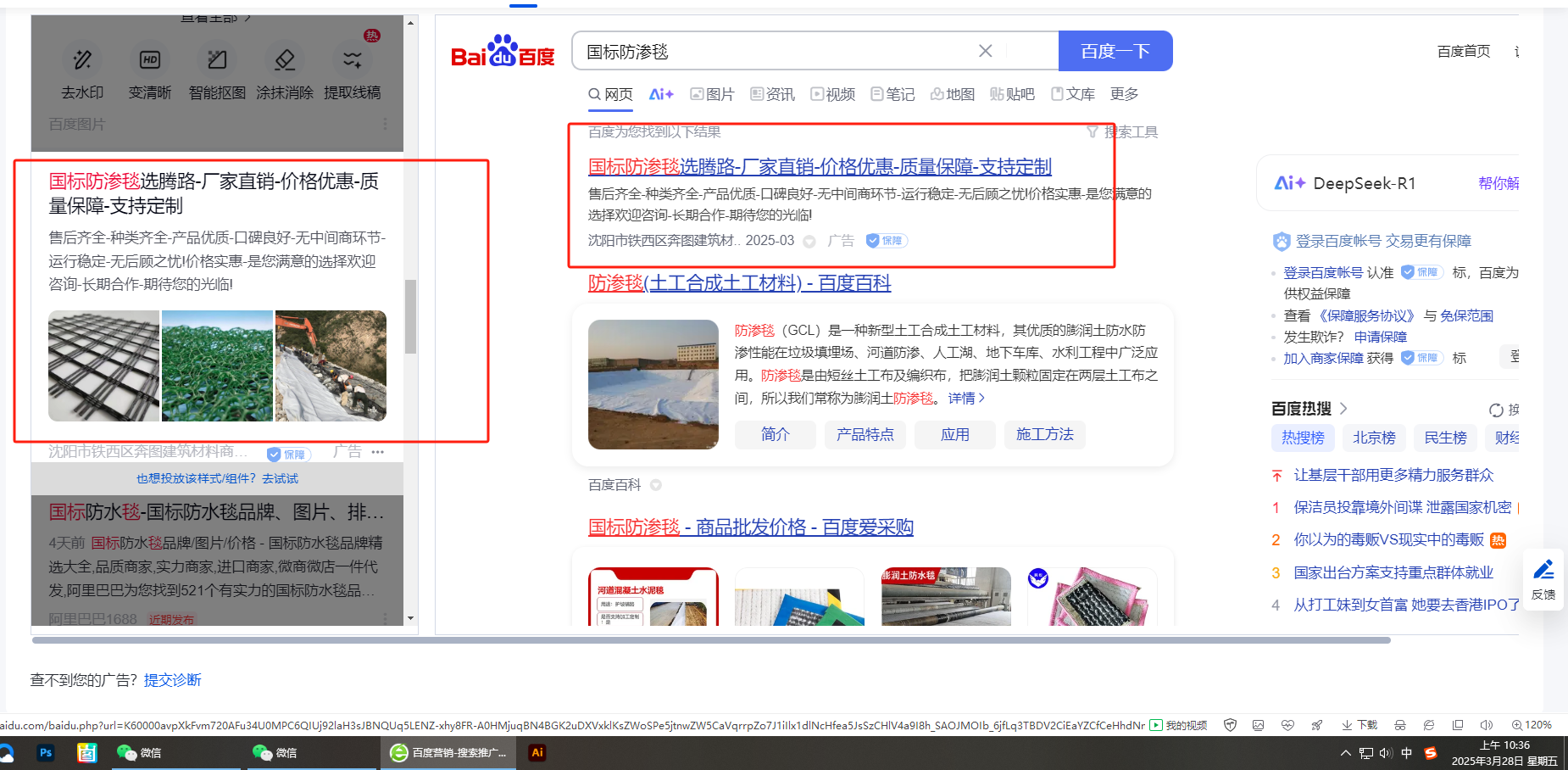Open the 免保范围 link
This screenshot has width=1568, height=770.
[x=1466, y=315]
